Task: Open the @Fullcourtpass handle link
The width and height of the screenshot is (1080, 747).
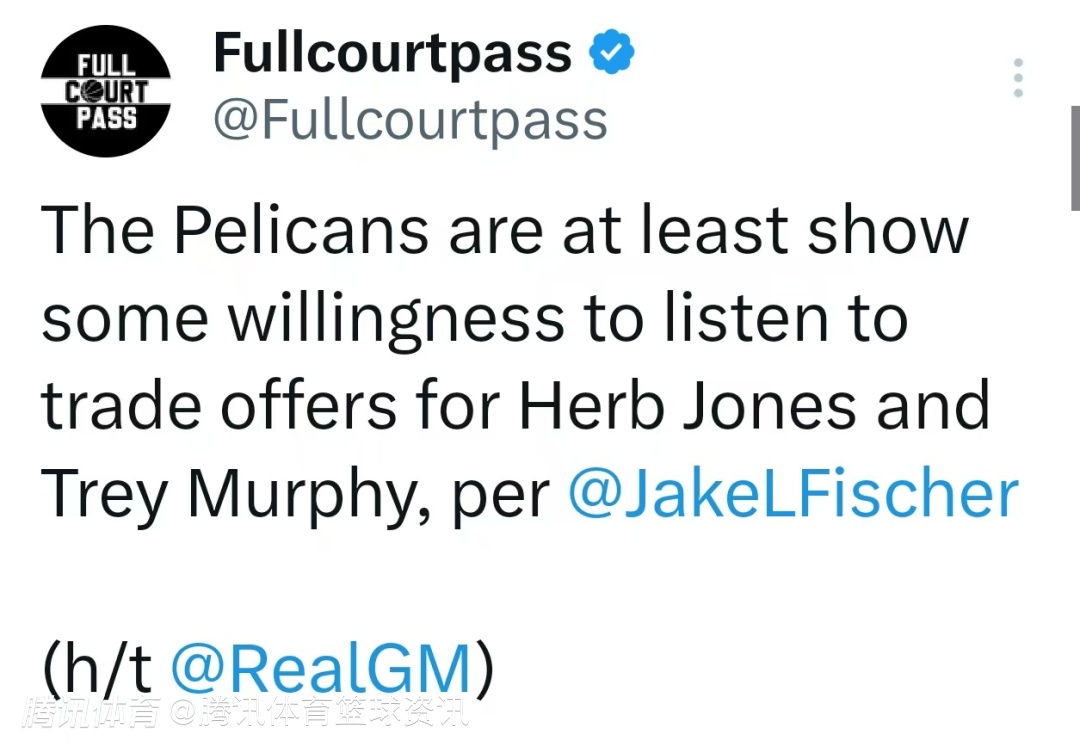Action: [410, 121]
